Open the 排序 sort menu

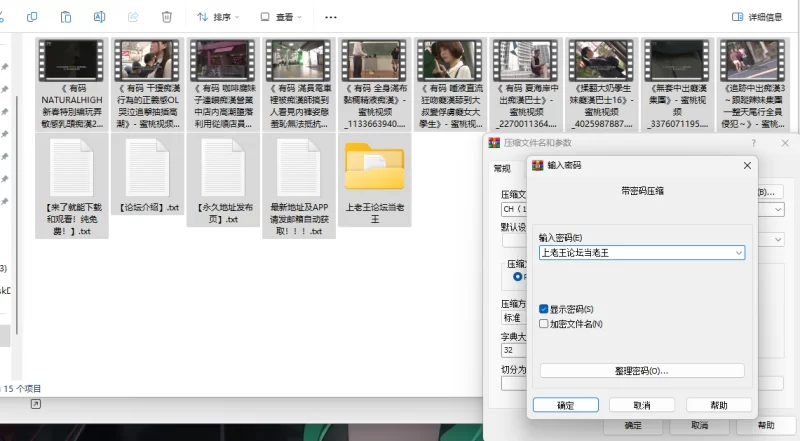coord(218,17)
